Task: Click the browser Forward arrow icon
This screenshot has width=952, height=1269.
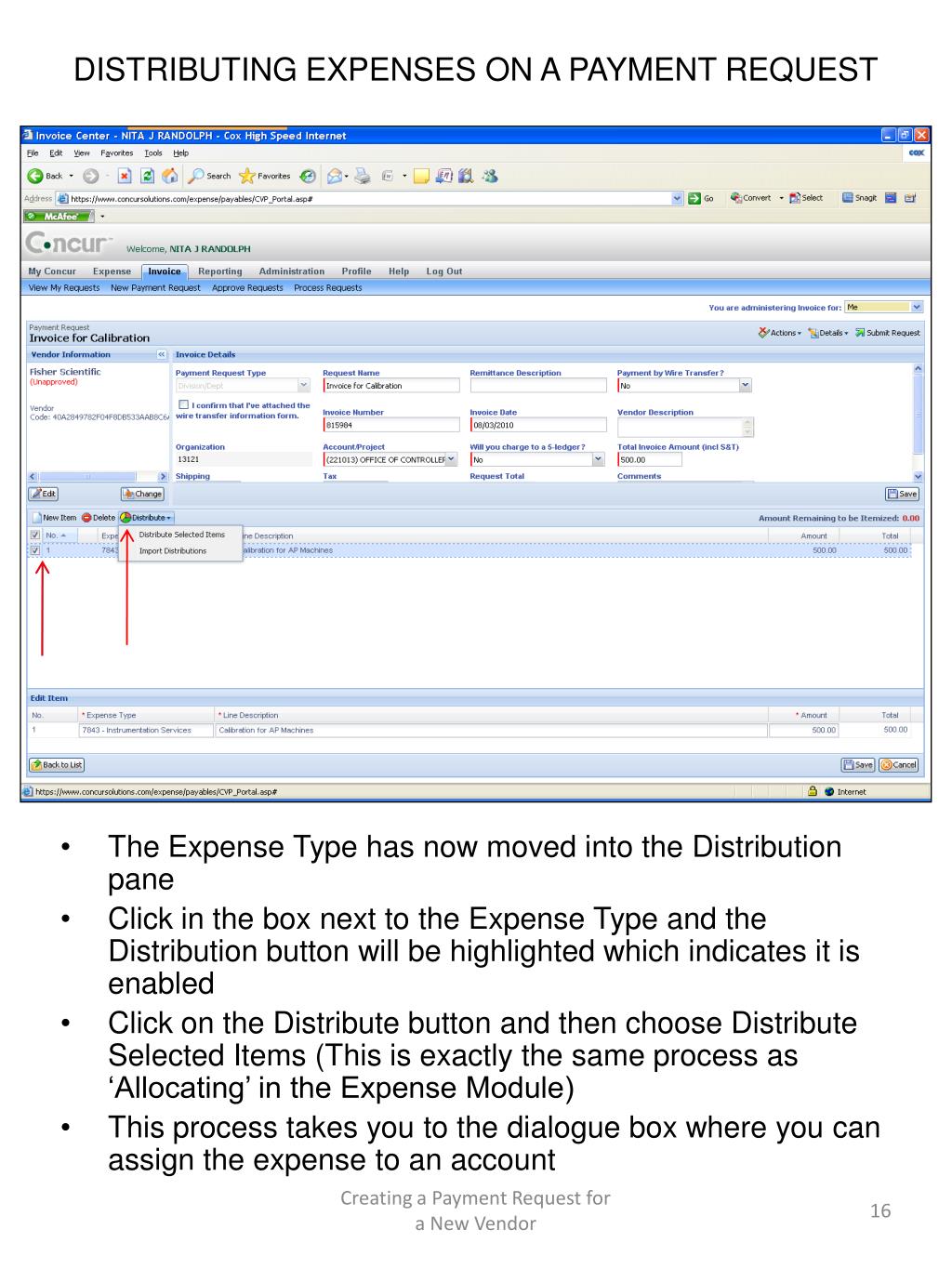Action: tap(90, 176)
